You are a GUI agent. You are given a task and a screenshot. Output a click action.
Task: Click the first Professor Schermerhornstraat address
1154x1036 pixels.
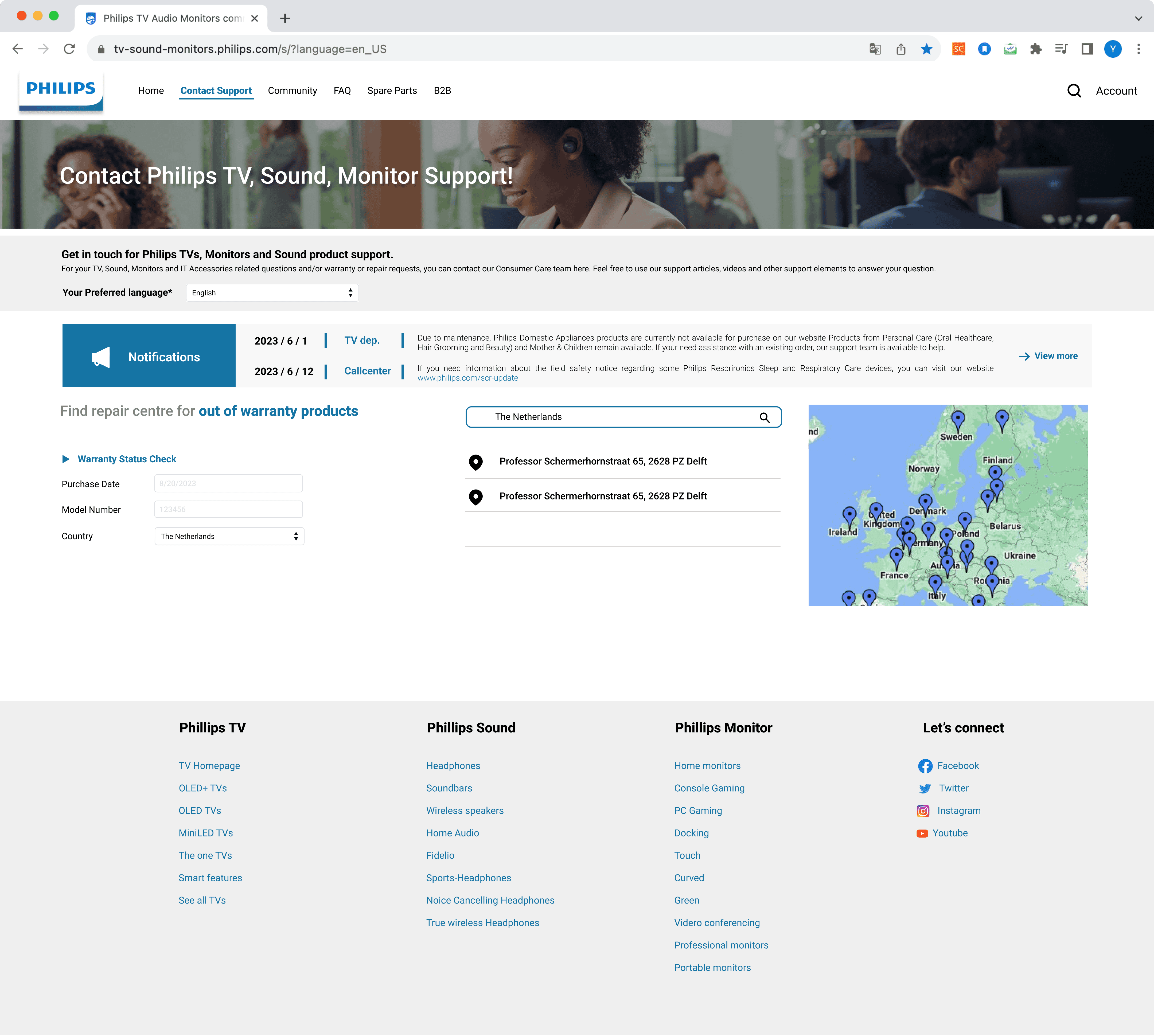tap(603, 462)
